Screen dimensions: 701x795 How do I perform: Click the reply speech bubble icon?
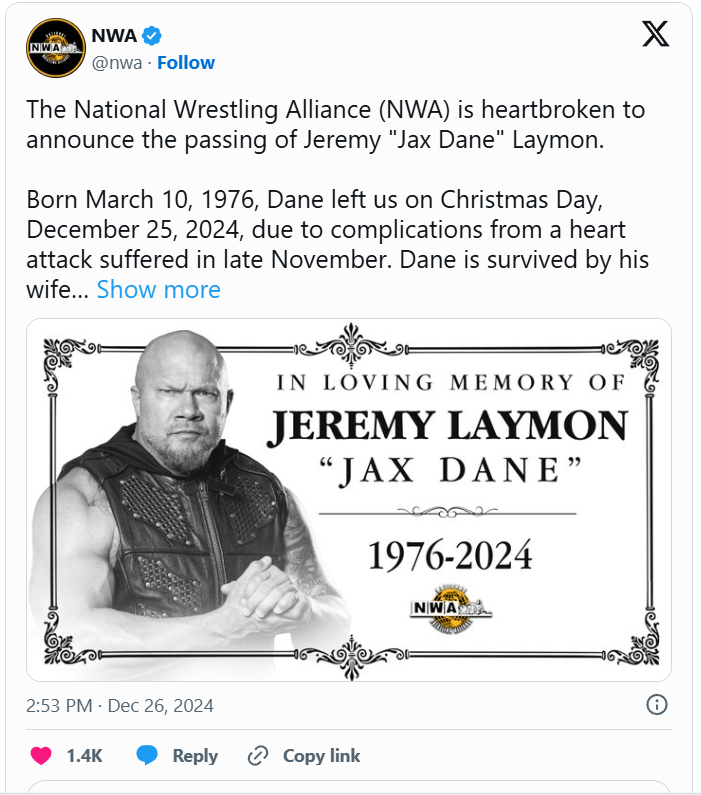coord(148,755)
